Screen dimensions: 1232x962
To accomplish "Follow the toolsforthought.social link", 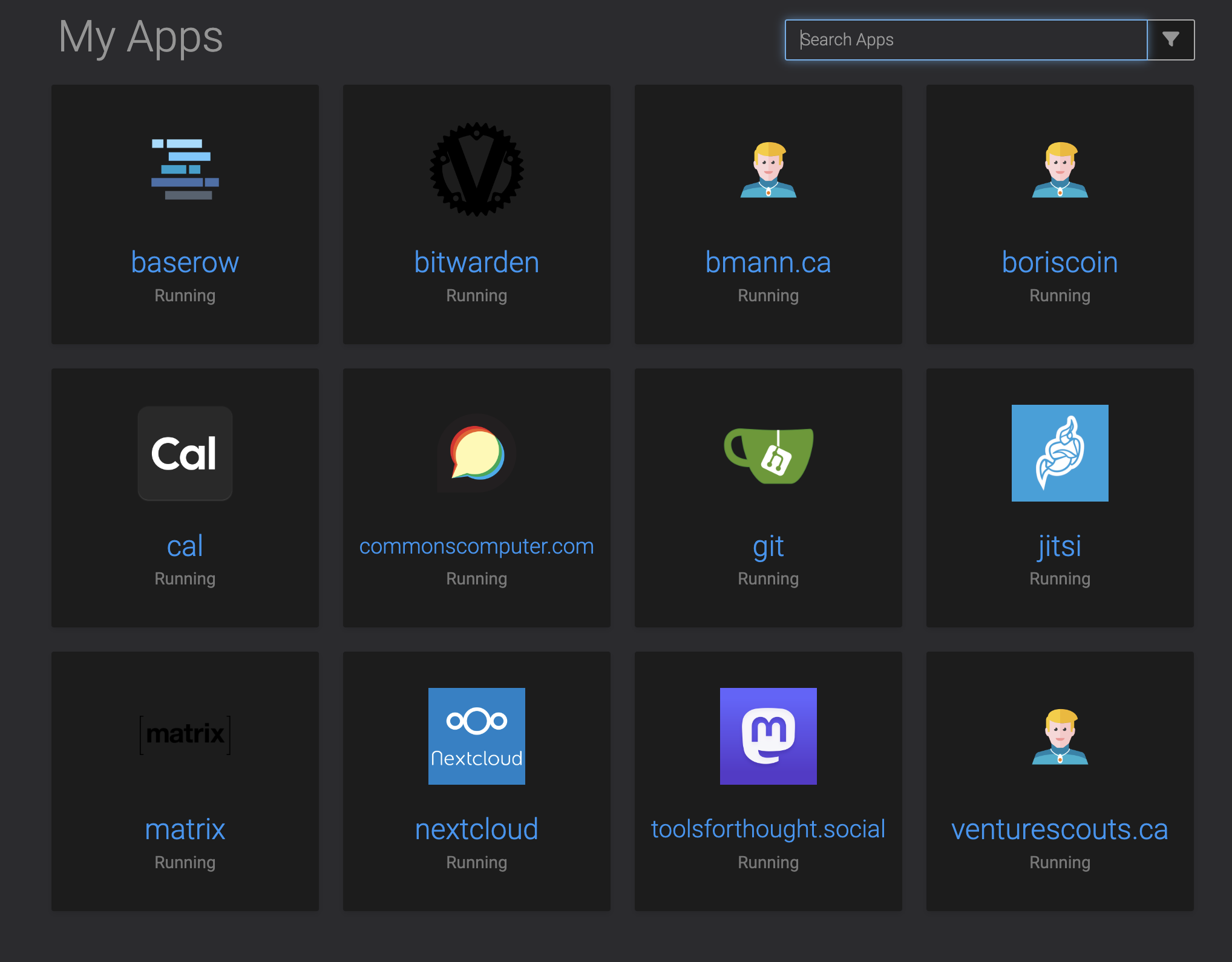I will click(768, 829).
